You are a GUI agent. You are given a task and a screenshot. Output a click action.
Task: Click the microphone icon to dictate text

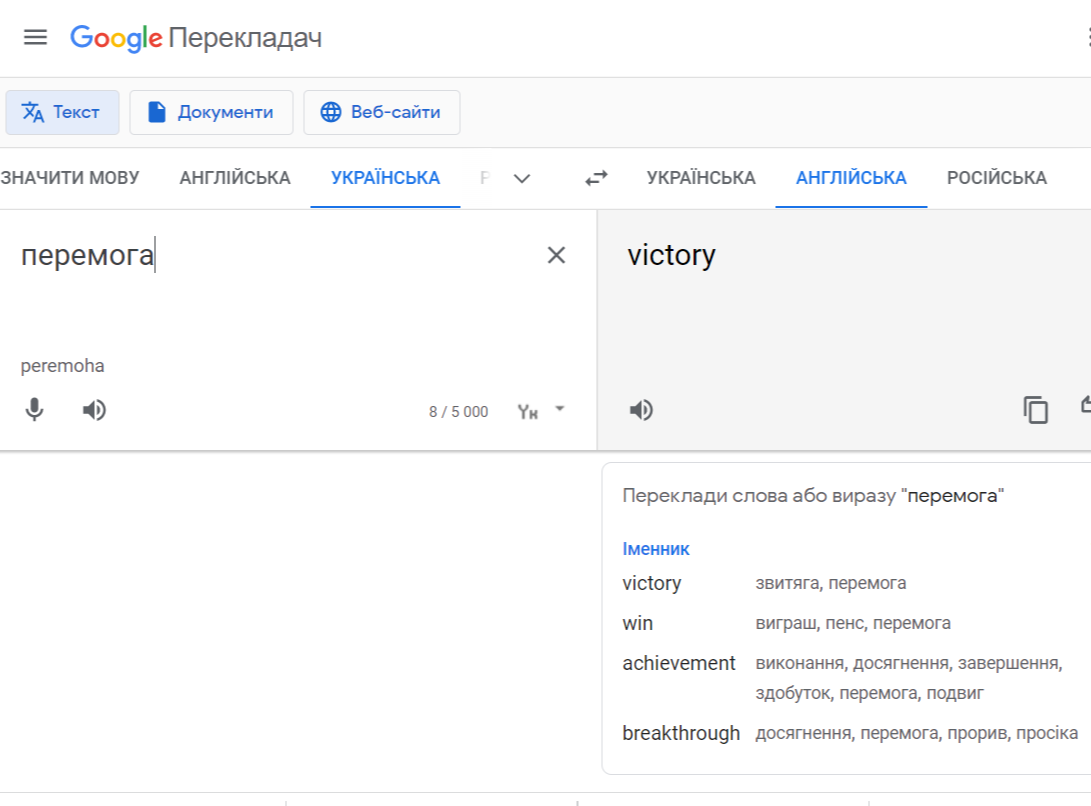(x=35, y=409)
